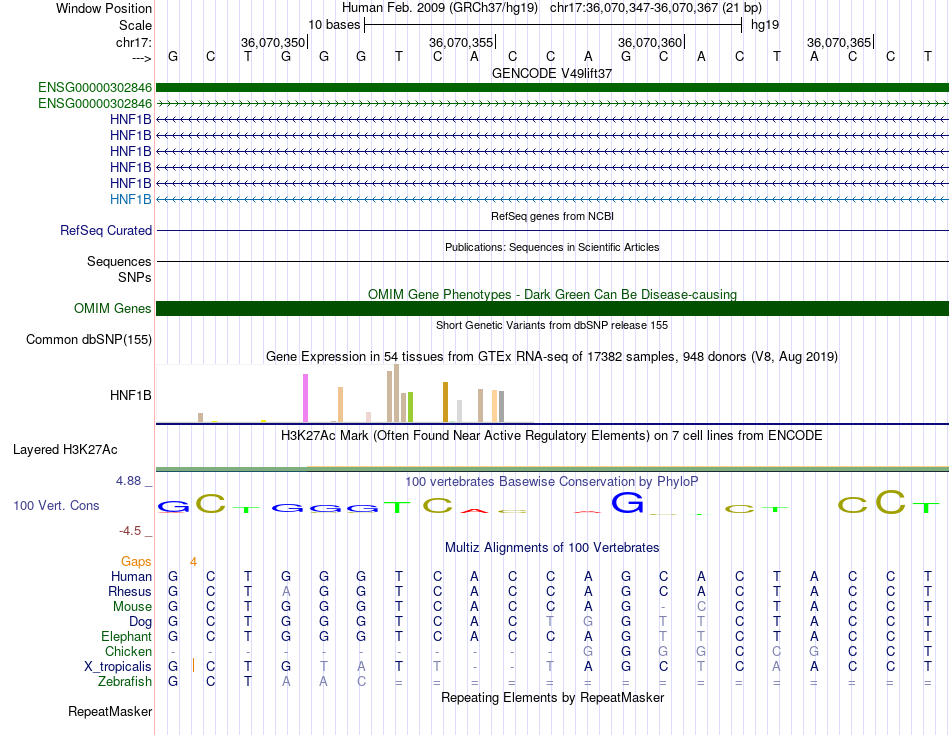
Task: Select the Elephant alignment row label
Action: [126, 637]
